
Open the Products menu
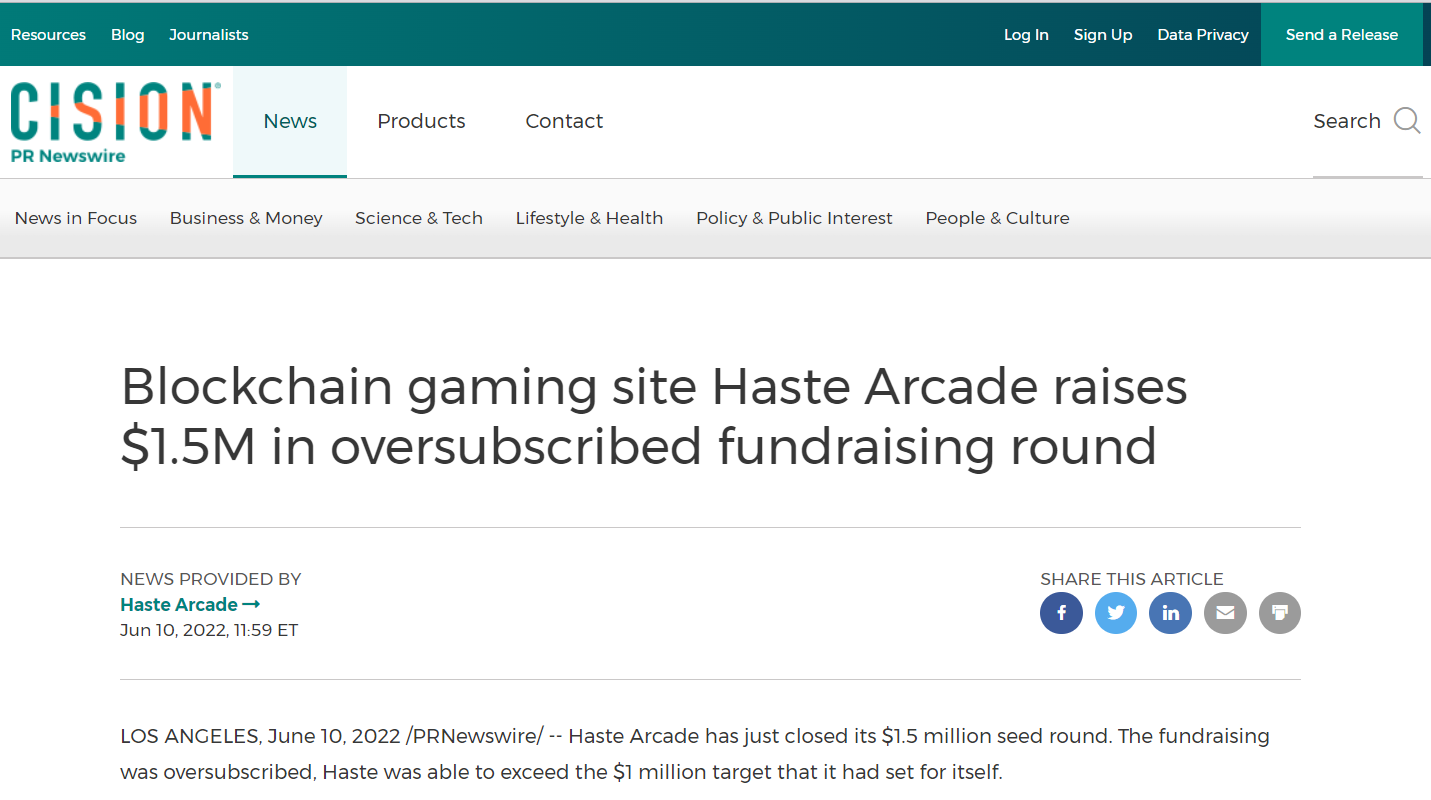point(421,121)
